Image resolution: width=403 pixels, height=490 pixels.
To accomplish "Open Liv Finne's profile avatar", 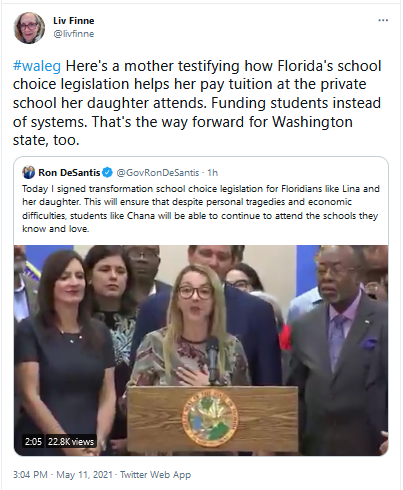I will coord(29,28).
